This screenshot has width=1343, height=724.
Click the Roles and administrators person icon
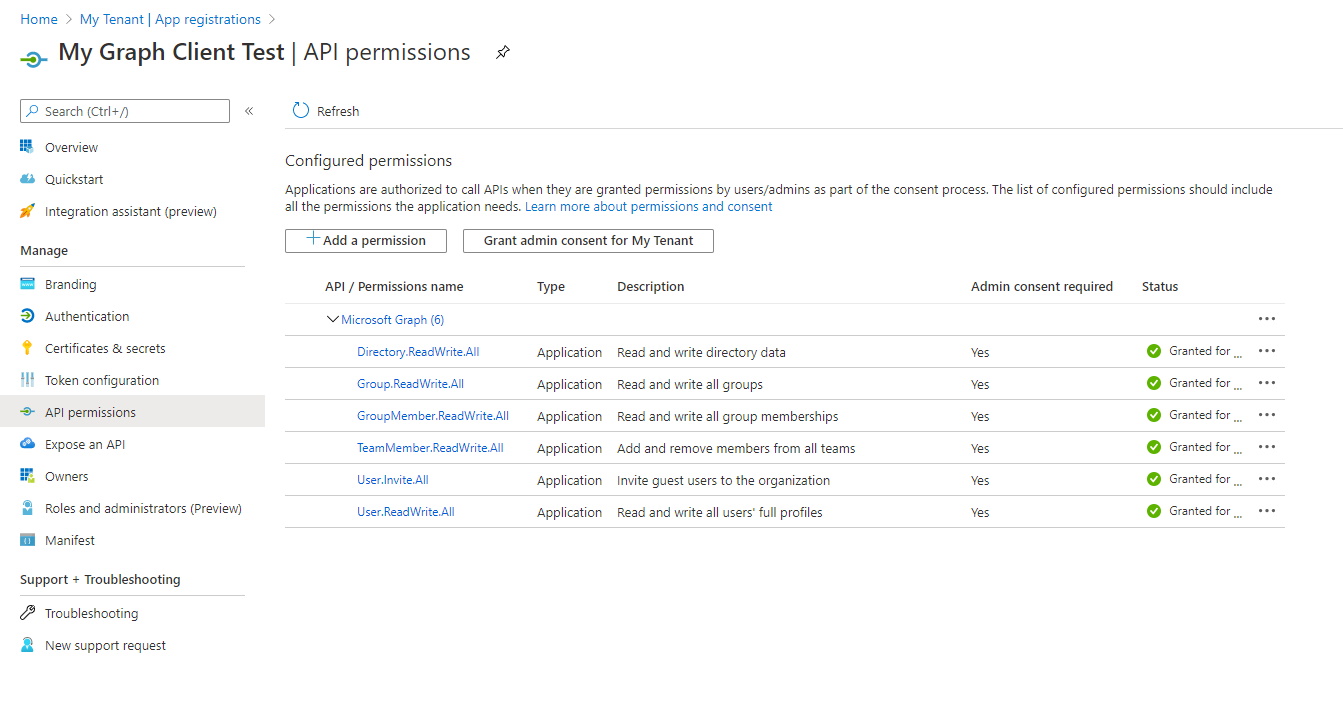click(x=27, y=508)
